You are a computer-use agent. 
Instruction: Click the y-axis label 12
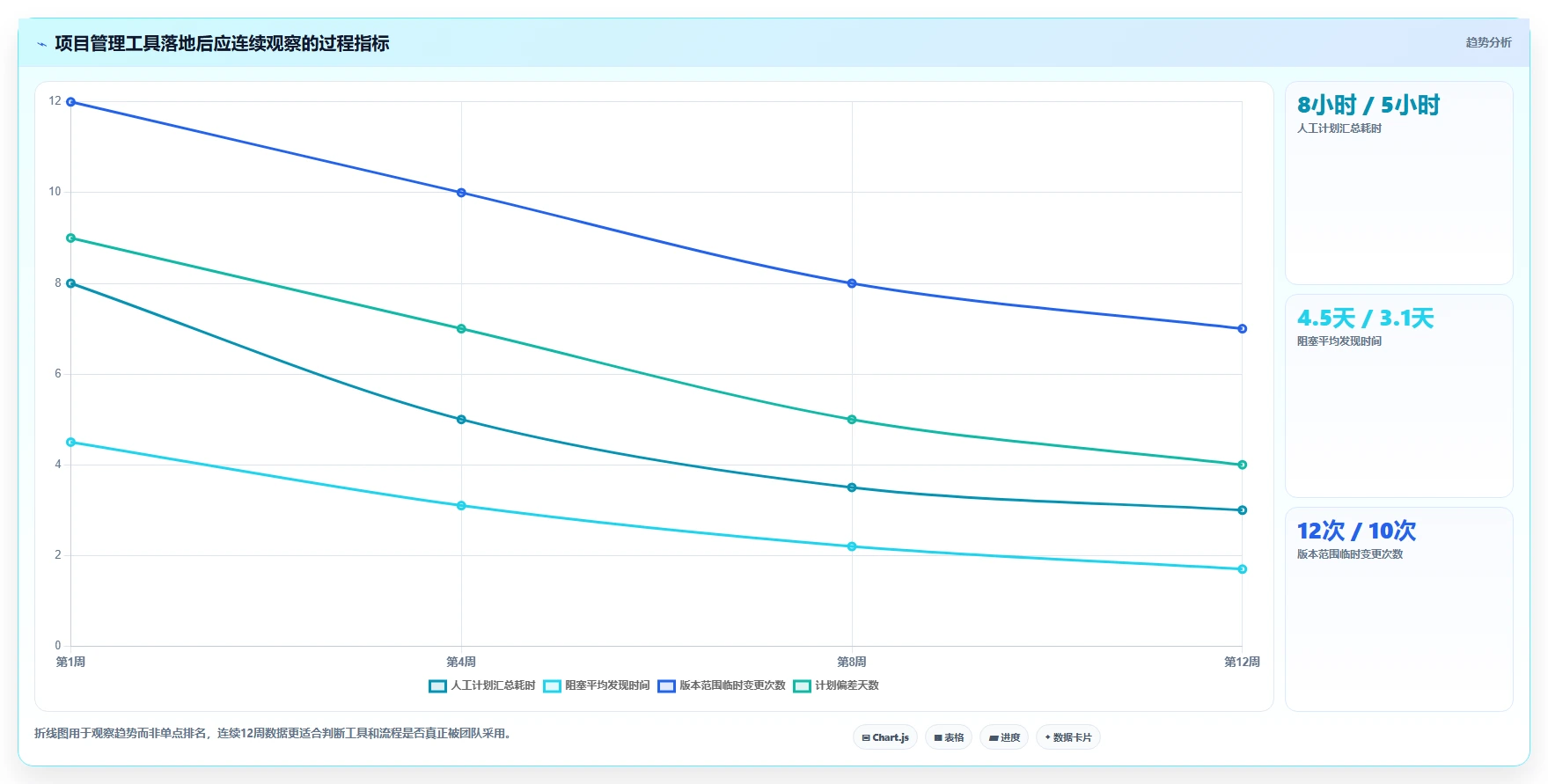pyautogui.click(x=55, y=101)
